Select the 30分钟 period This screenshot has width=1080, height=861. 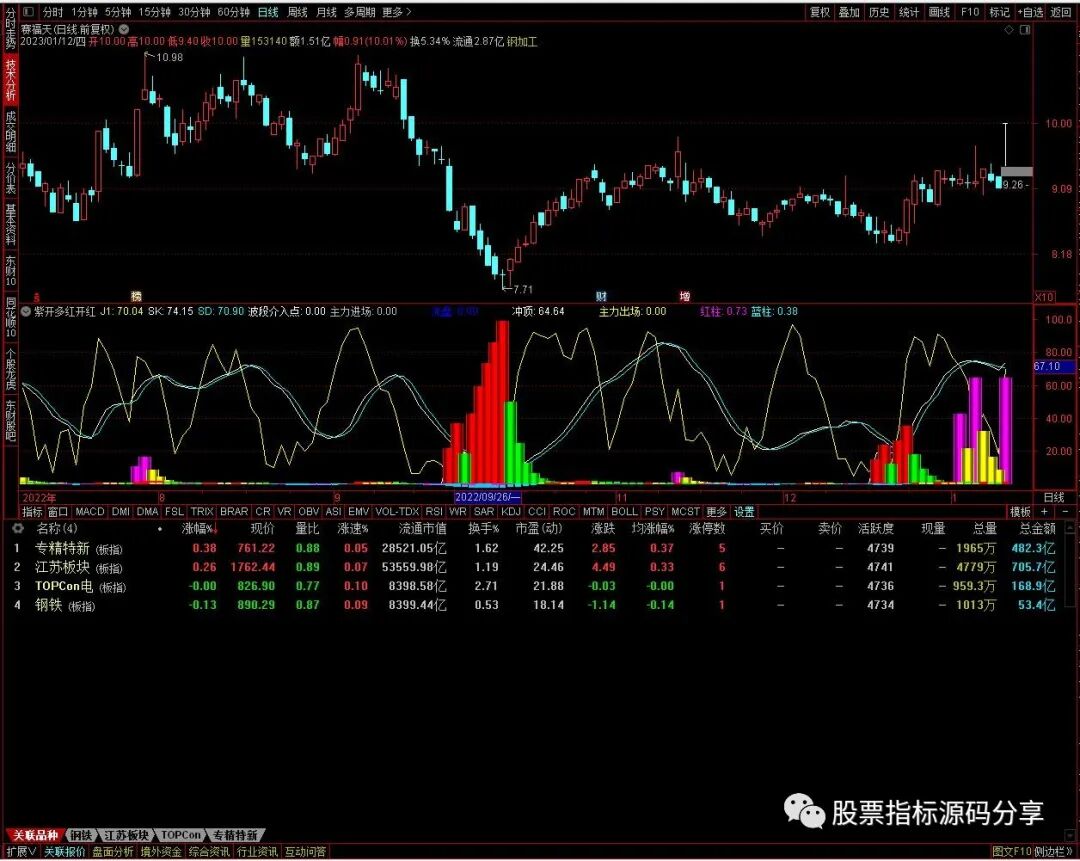194,12
